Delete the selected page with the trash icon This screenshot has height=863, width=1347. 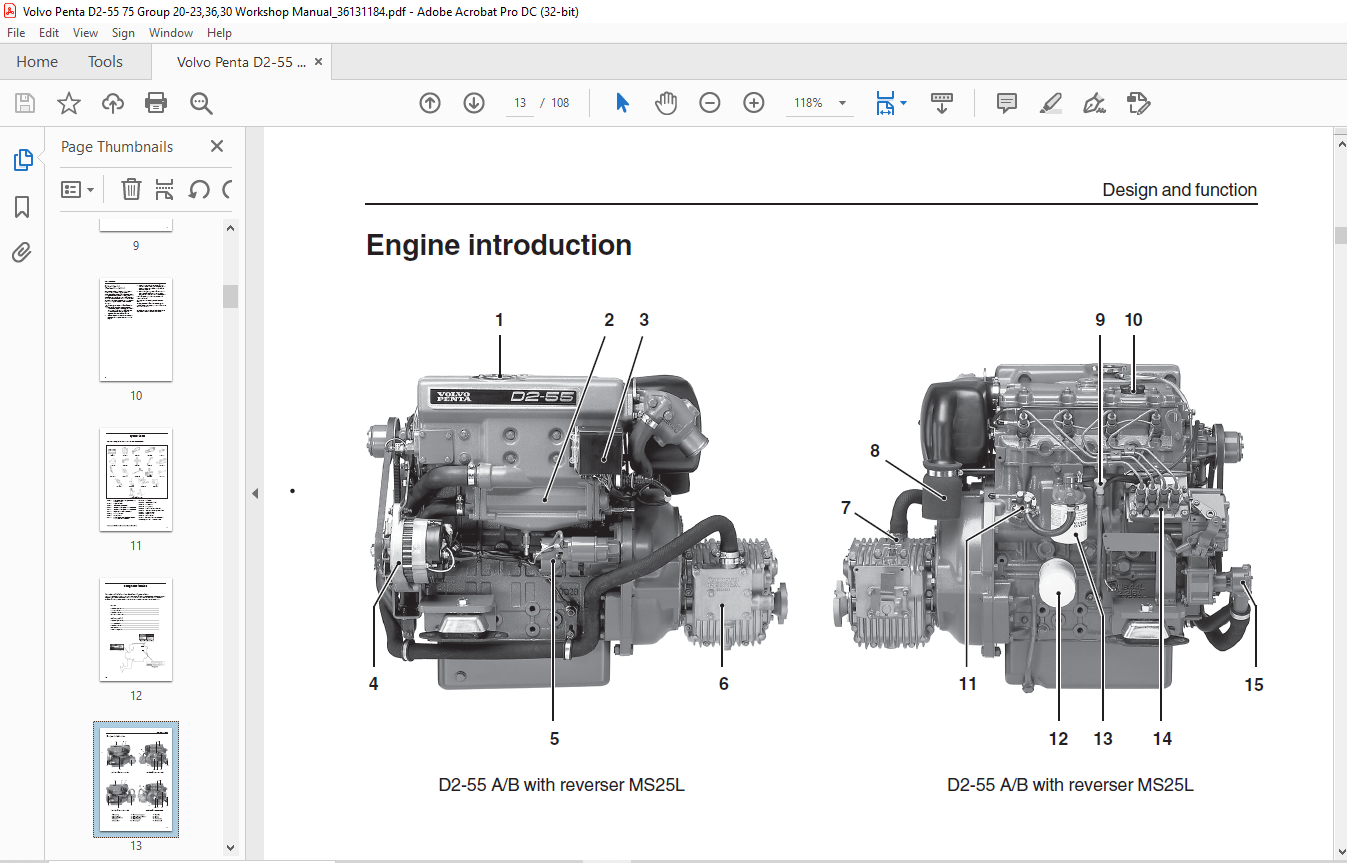tap(131, 189)
